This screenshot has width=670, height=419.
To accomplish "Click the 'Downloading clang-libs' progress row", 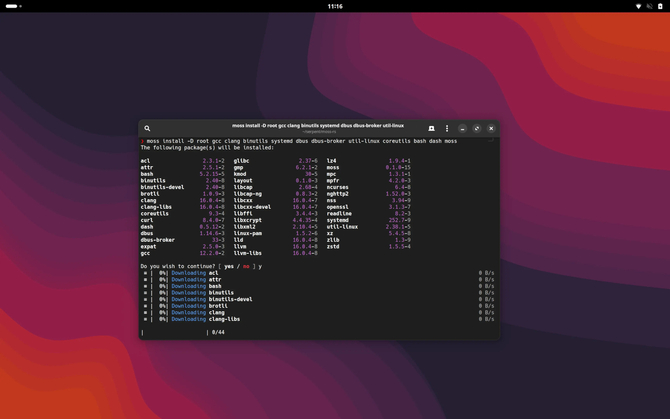I will coord(319,319).
